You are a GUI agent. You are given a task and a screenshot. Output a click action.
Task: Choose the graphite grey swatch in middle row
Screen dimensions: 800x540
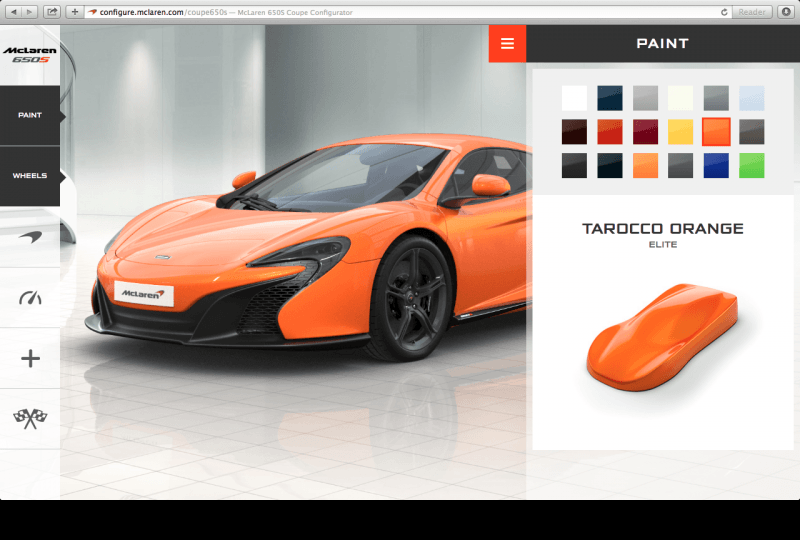(752, 132)
